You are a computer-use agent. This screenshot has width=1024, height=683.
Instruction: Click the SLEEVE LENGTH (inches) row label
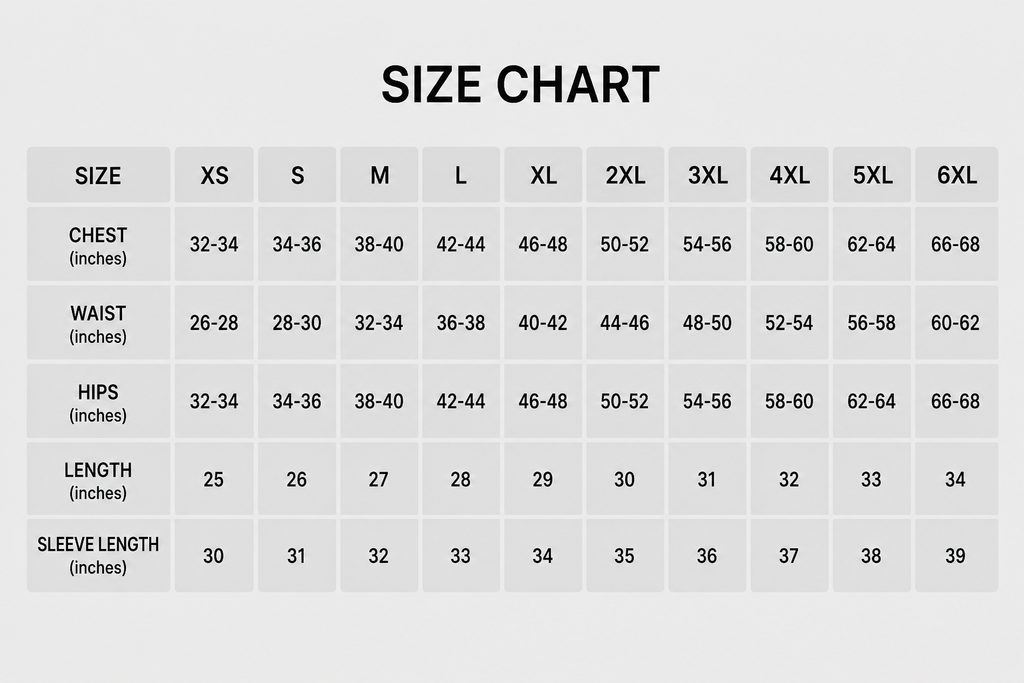[x=99, y=556]
